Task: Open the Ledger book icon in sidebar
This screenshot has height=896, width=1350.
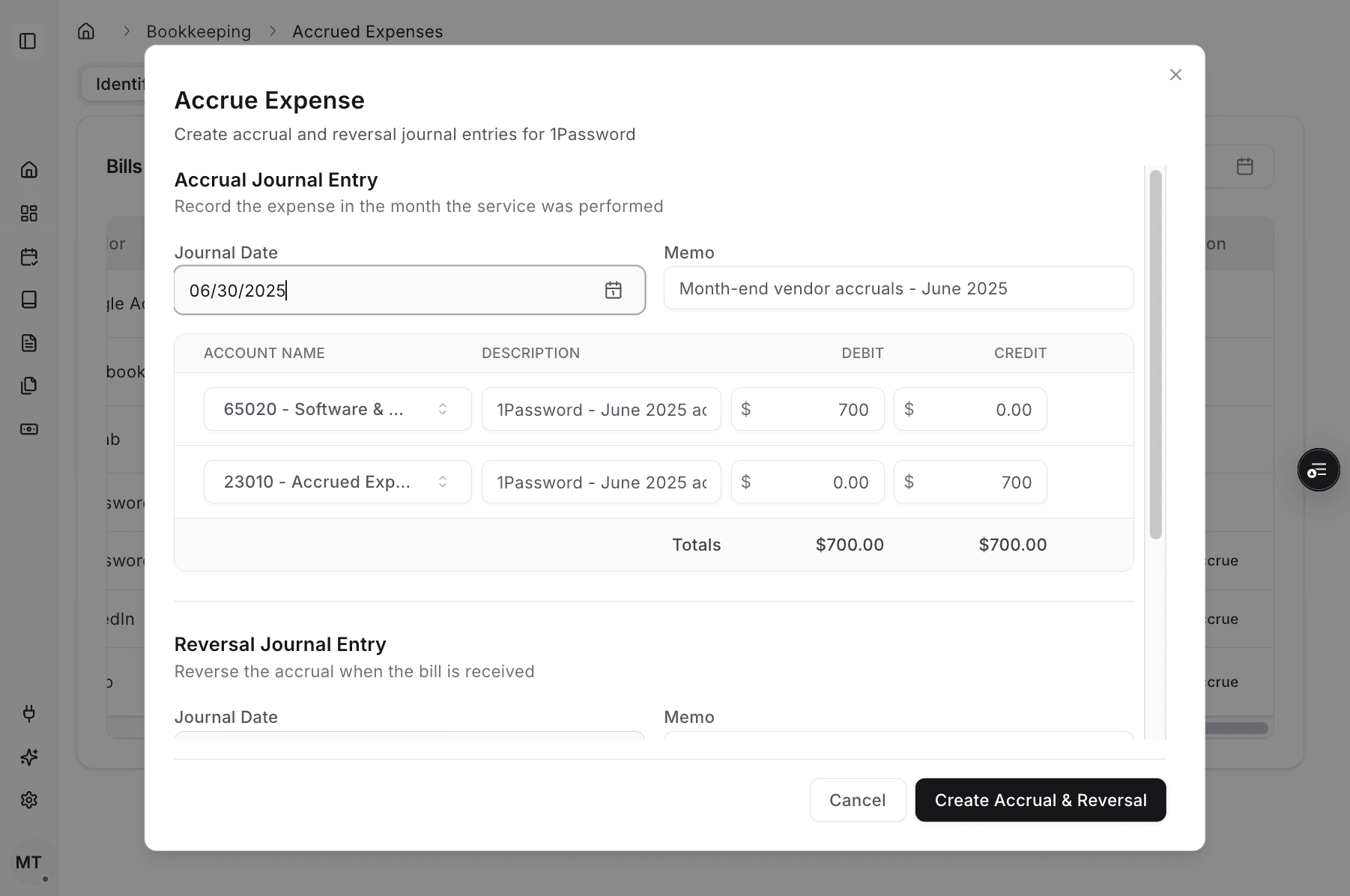Action: (x=29, y=300)
